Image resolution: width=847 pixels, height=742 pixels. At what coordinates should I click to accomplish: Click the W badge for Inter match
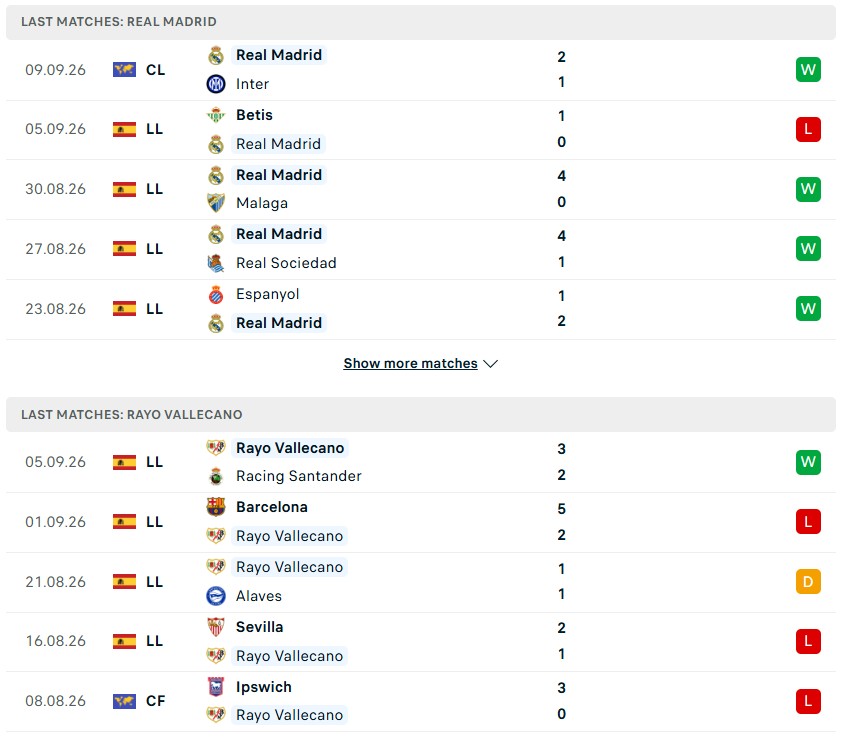tap(808, 70)
